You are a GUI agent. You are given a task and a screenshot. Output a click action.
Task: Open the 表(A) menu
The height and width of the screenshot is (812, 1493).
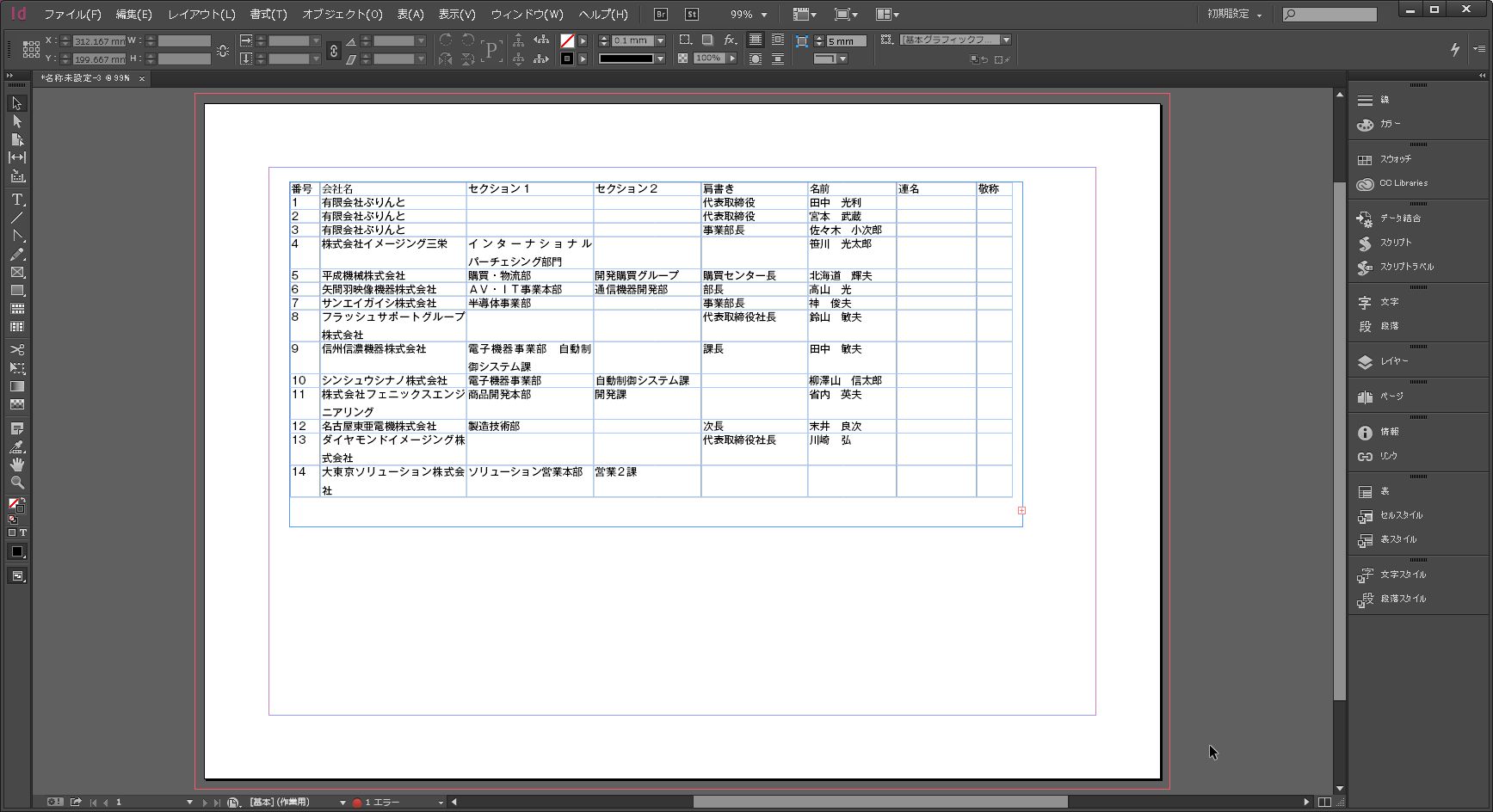[410, 15]
